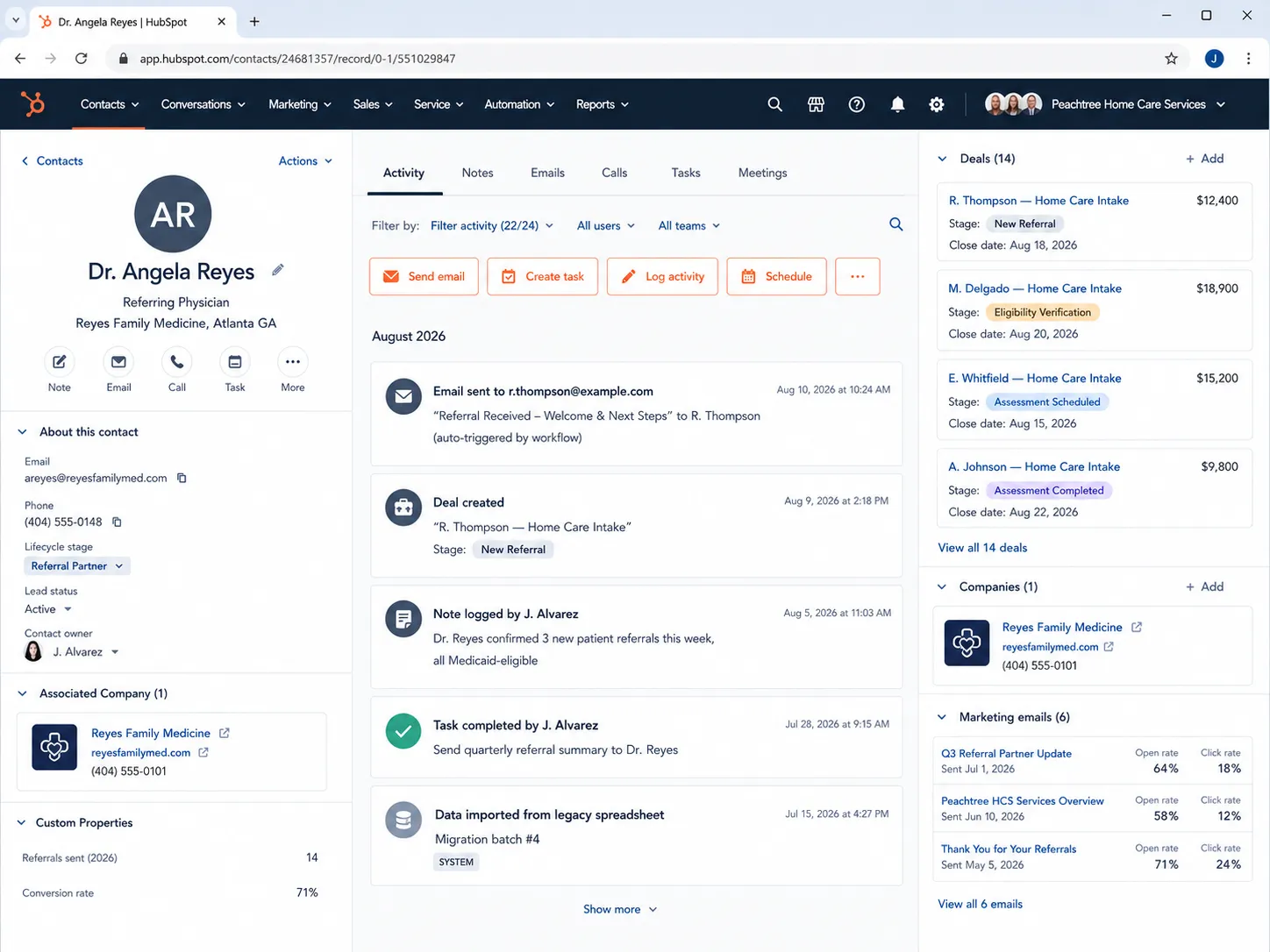1270x952 pixels.
Task: Open external link beside Reyes Family Medicine in left panel
Action: click(x=224, y=733)
